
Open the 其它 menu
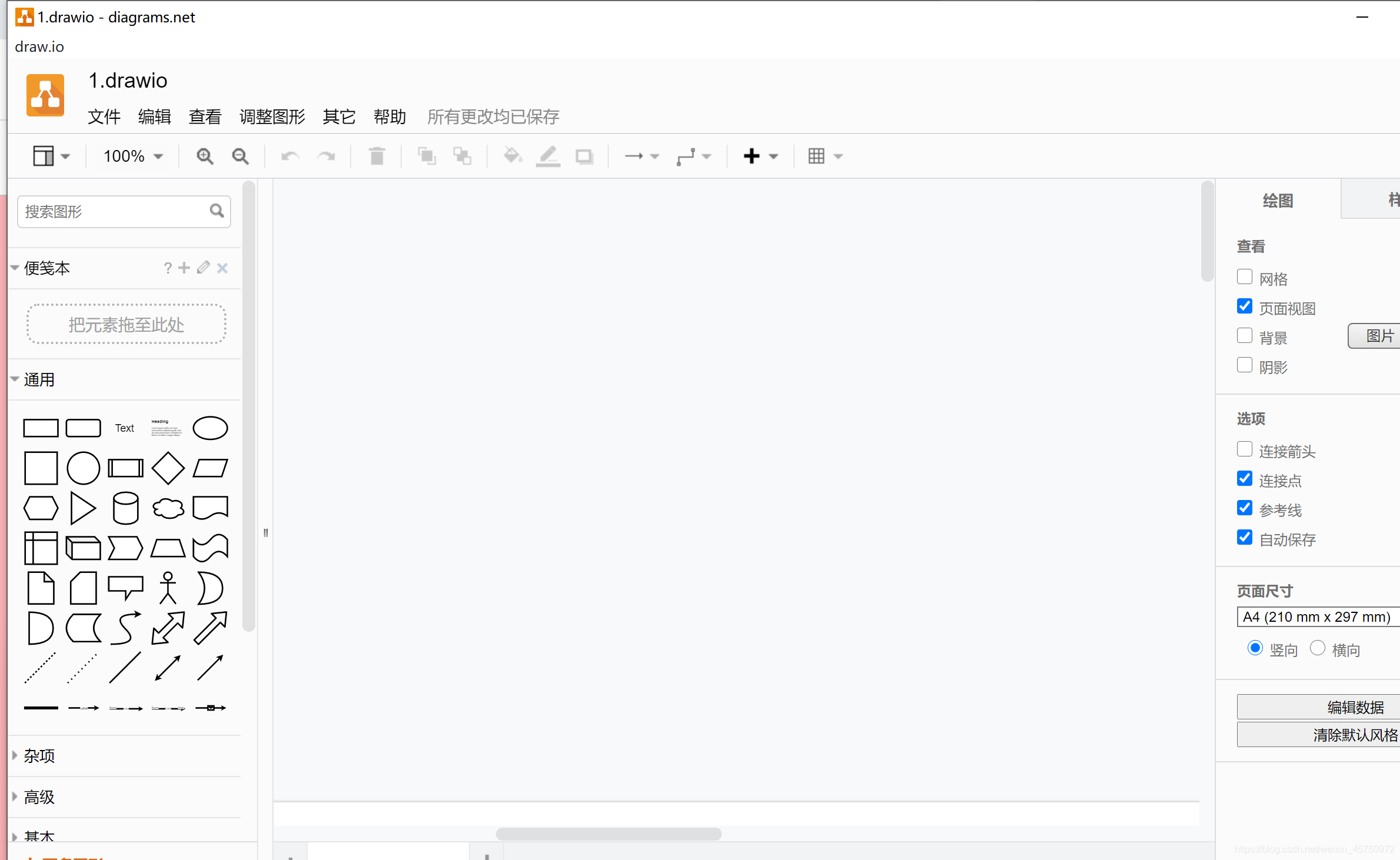(339, 116)
